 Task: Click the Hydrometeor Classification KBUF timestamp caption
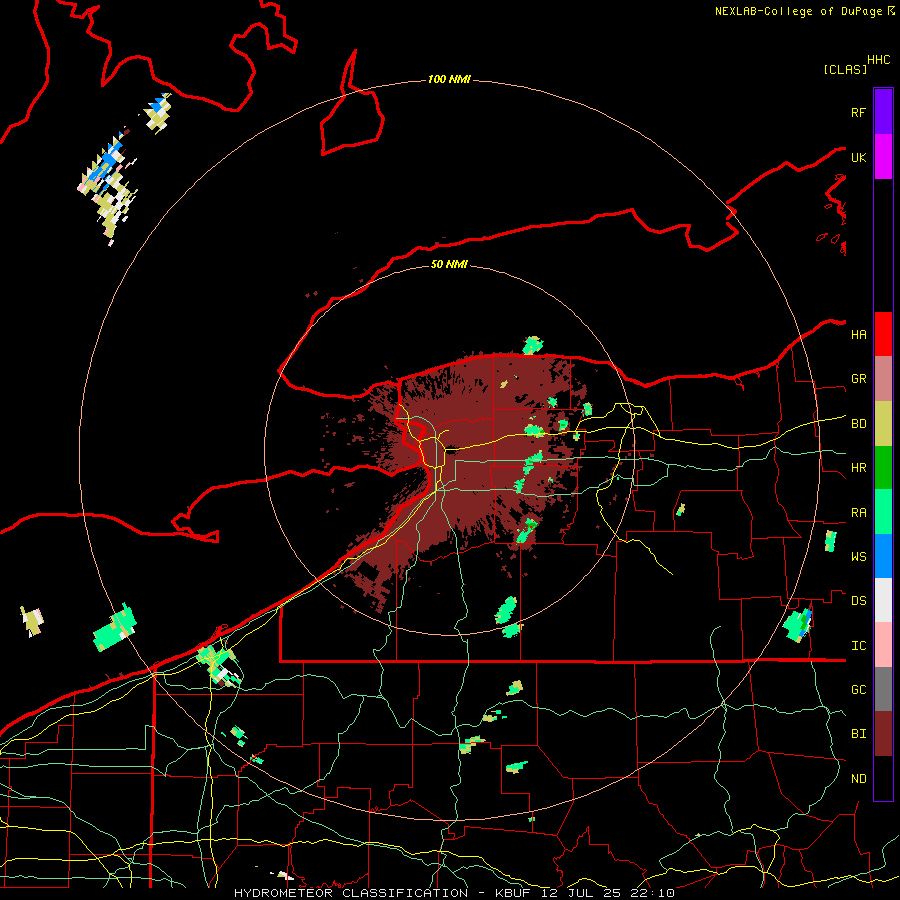coord(454,893)
